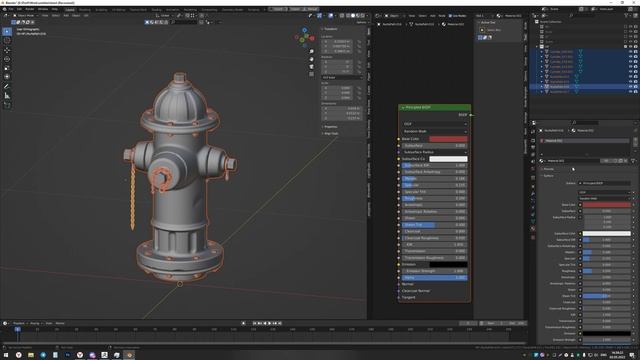Select the Cursor tool in viewport toolbar

[7, 40]
